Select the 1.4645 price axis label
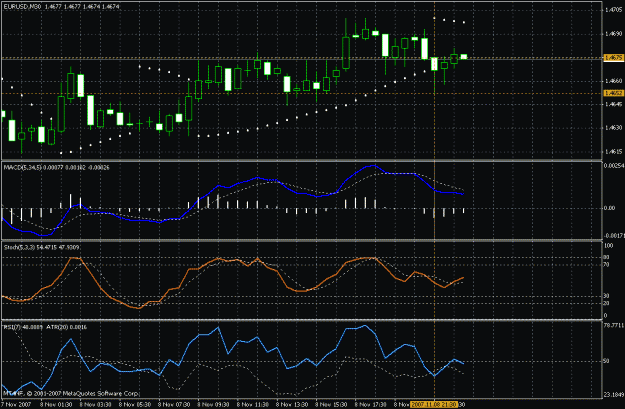 click(x=613, y=104)
